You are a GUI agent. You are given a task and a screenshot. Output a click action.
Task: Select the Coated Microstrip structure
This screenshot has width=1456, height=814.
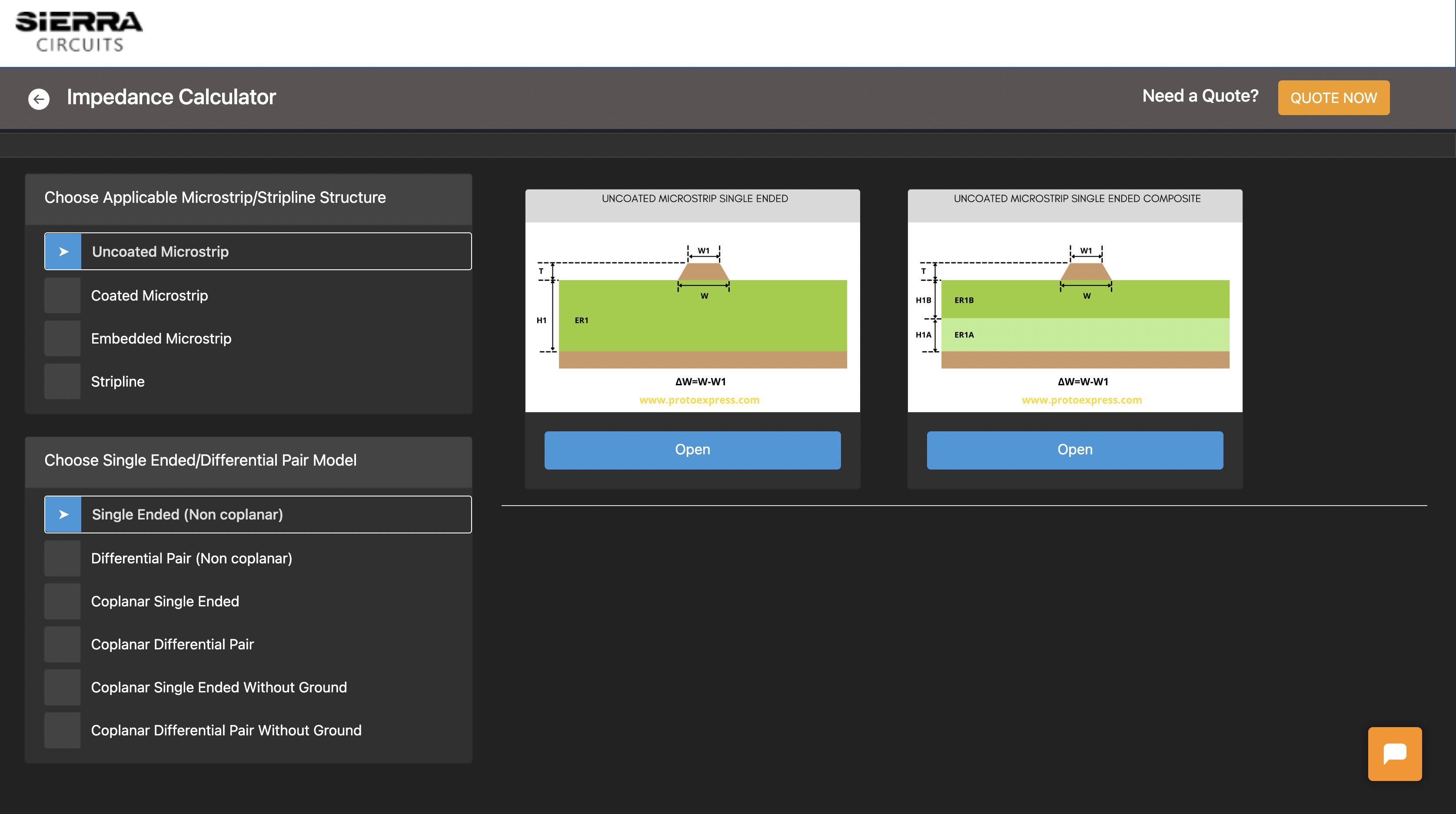[x=149, y=295]
